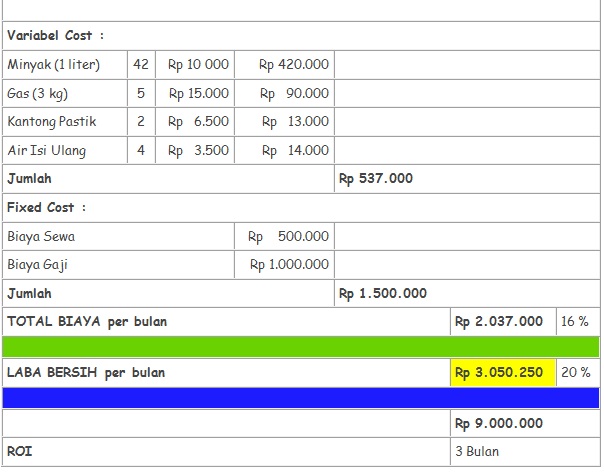Click 'Jumlah' label below Biaya Gaji
Image resolution: width=604 pixels, height=472 pixels.
29,294
